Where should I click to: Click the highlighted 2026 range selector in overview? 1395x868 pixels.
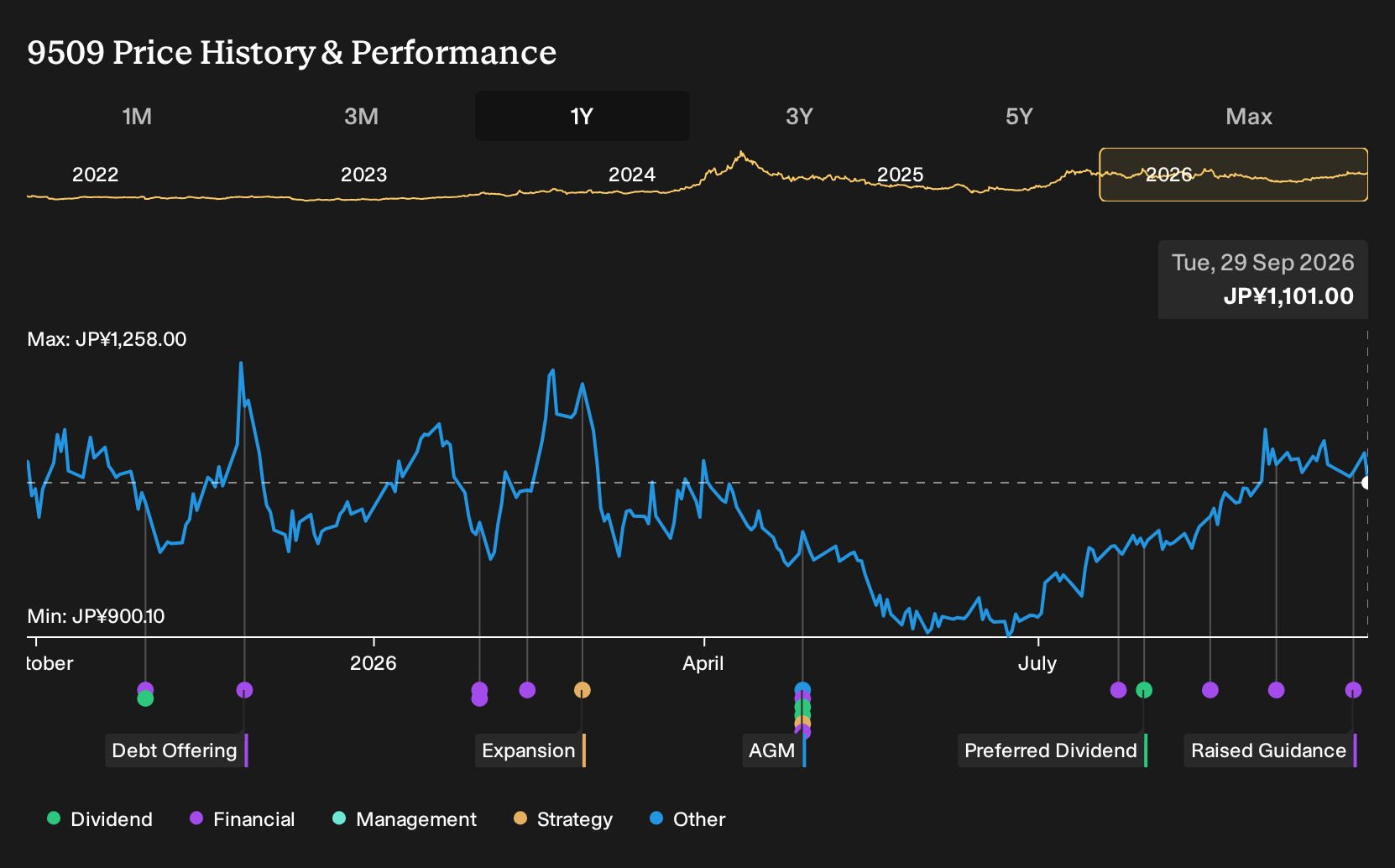tap(1233, 175)
